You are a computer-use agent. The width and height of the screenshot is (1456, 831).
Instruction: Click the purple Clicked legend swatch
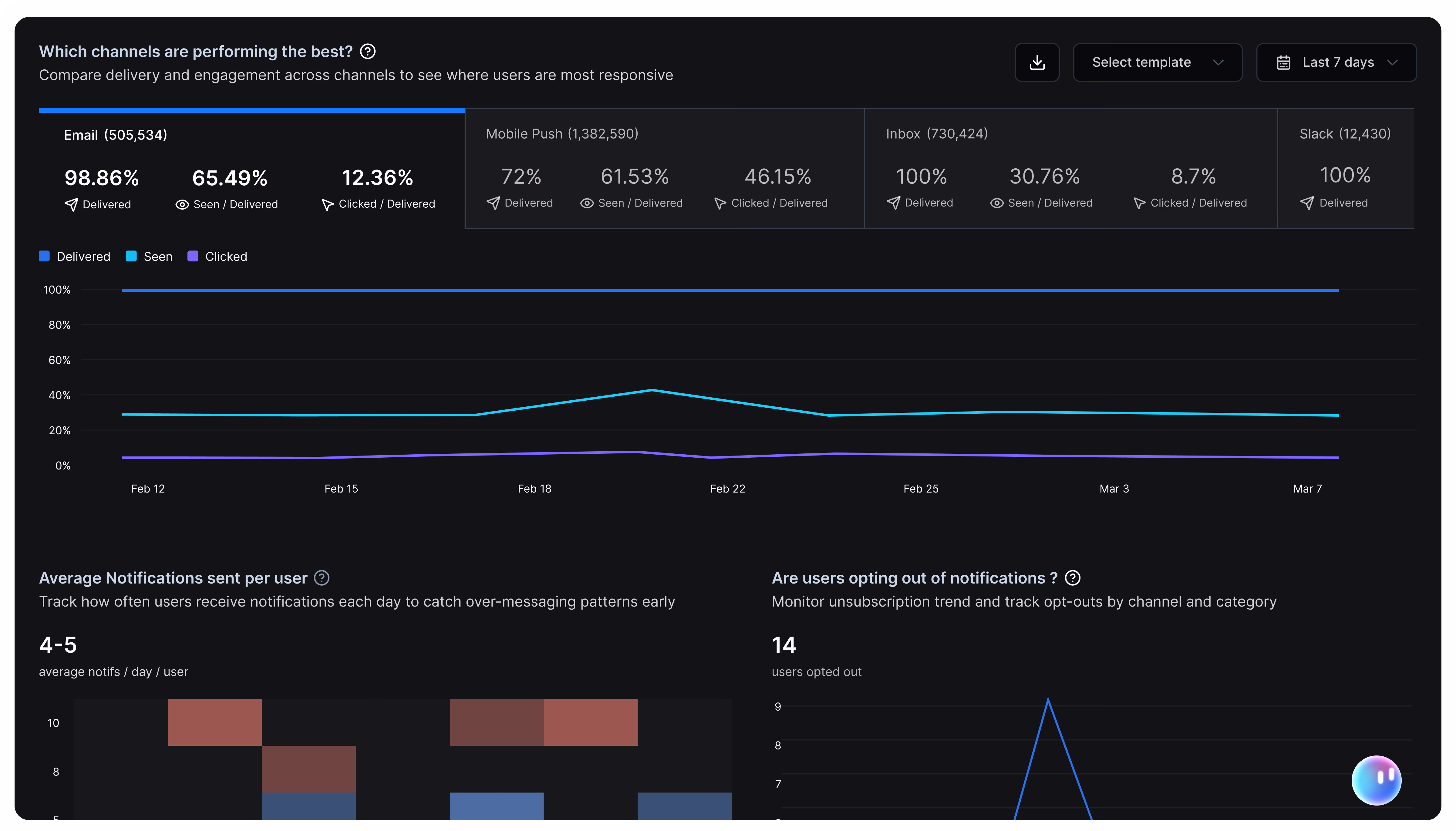(193, 256)
